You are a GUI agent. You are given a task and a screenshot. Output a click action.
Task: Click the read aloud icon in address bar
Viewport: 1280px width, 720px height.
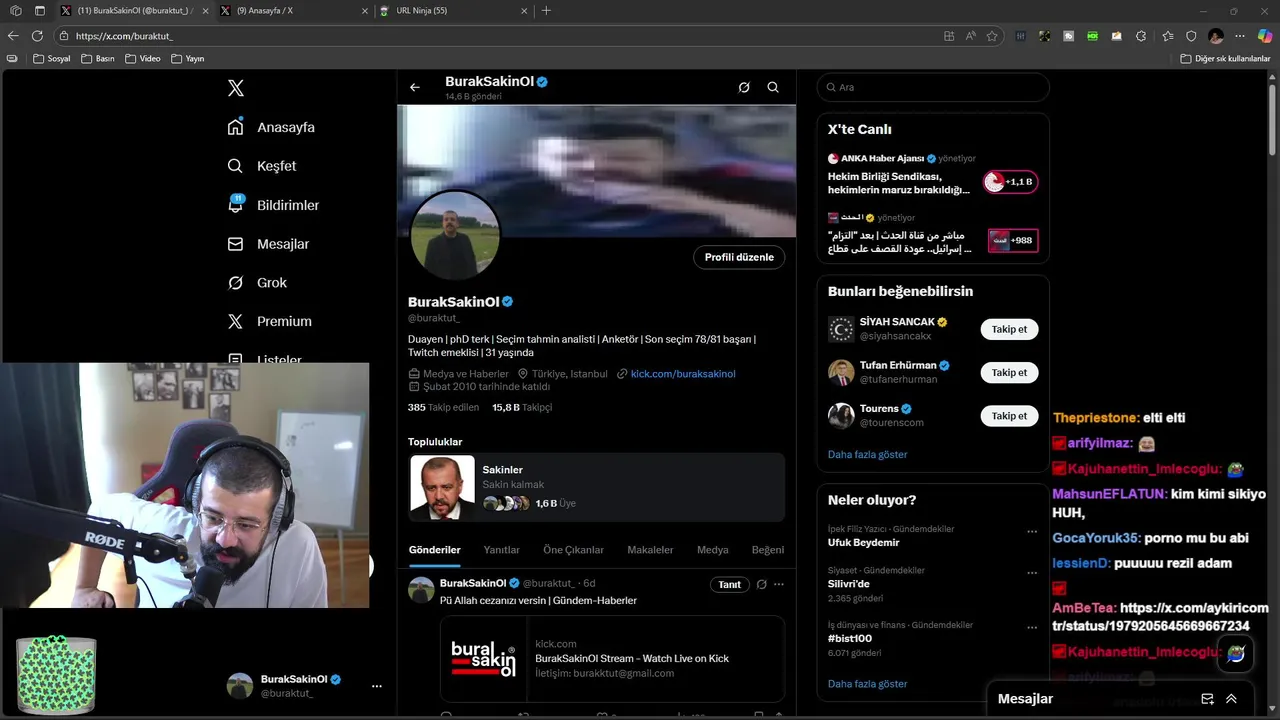click(x=970, y=36)
